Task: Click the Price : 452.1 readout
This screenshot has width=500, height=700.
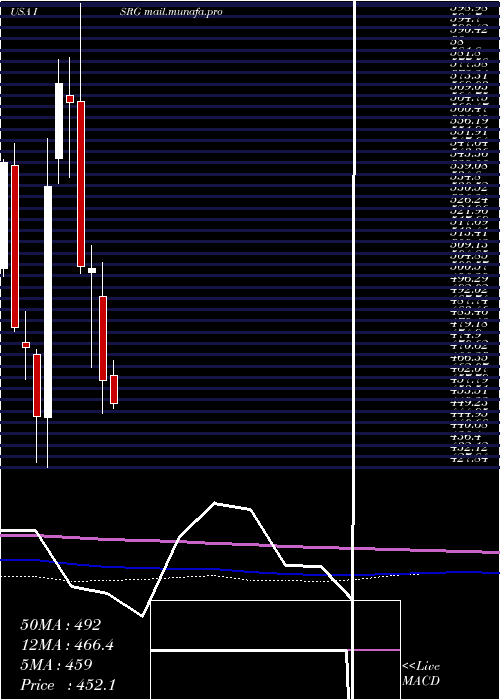Action: pyautogui.click(x=68, y=685)
